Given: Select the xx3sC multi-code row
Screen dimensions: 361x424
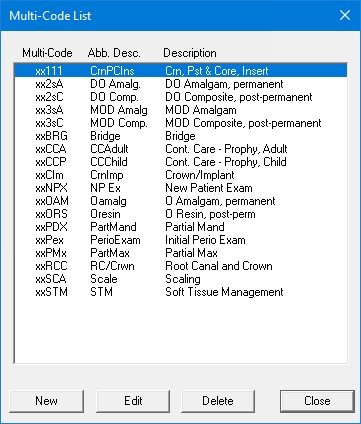Looking at the screenshot, I should tap(181, 123).
